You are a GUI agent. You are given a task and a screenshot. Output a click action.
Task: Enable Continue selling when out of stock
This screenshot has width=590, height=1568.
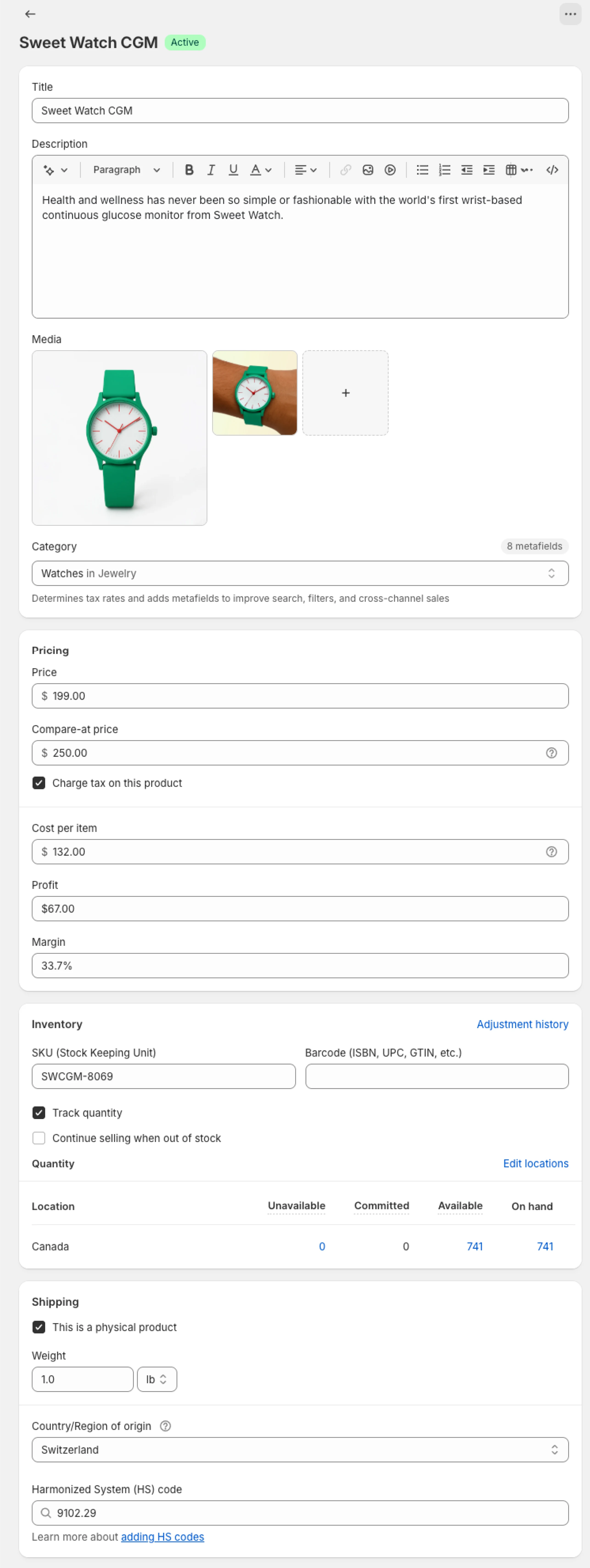39,1138
